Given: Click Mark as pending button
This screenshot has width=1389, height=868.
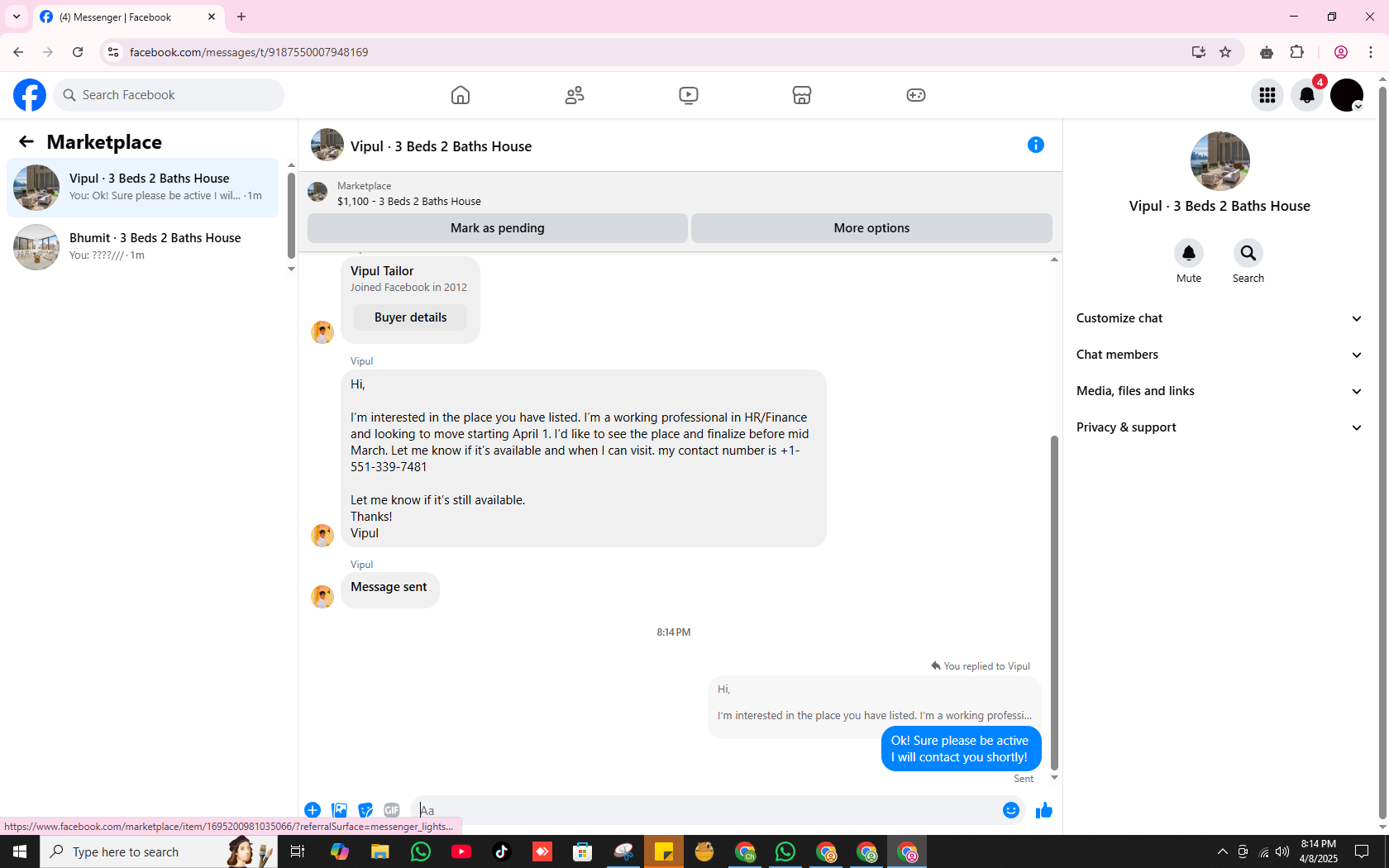Looking at the screenshot, I should pos(498,228).
